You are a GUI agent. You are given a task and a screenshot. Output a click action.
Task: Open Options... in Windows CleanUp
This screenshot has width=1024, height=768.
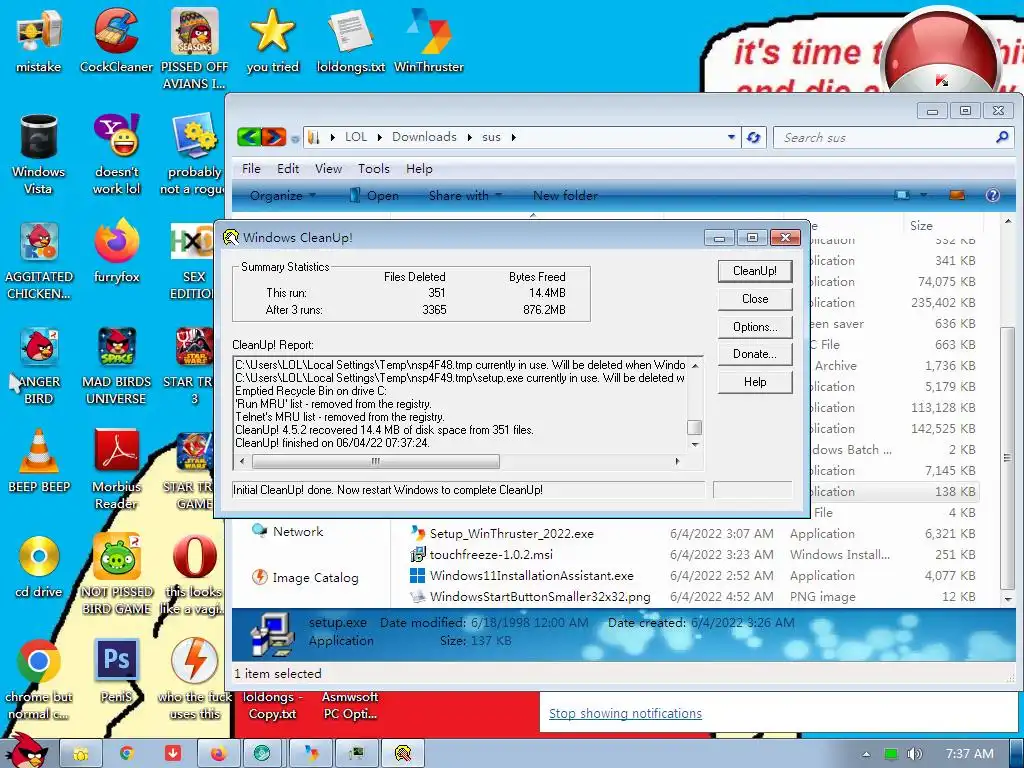point(755,327)
